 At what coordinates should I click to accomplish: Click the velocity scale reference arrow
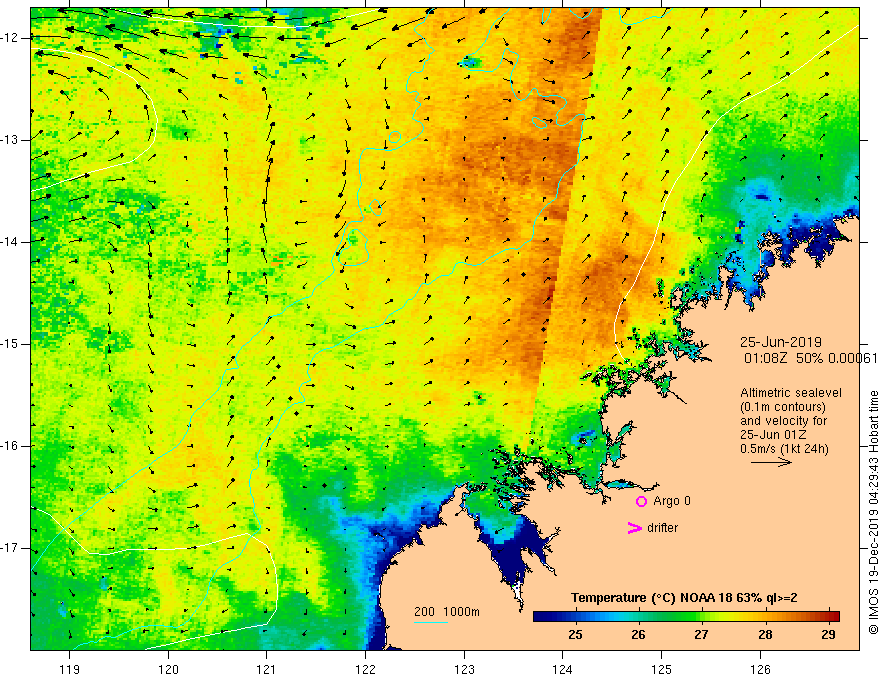[771, 462]
